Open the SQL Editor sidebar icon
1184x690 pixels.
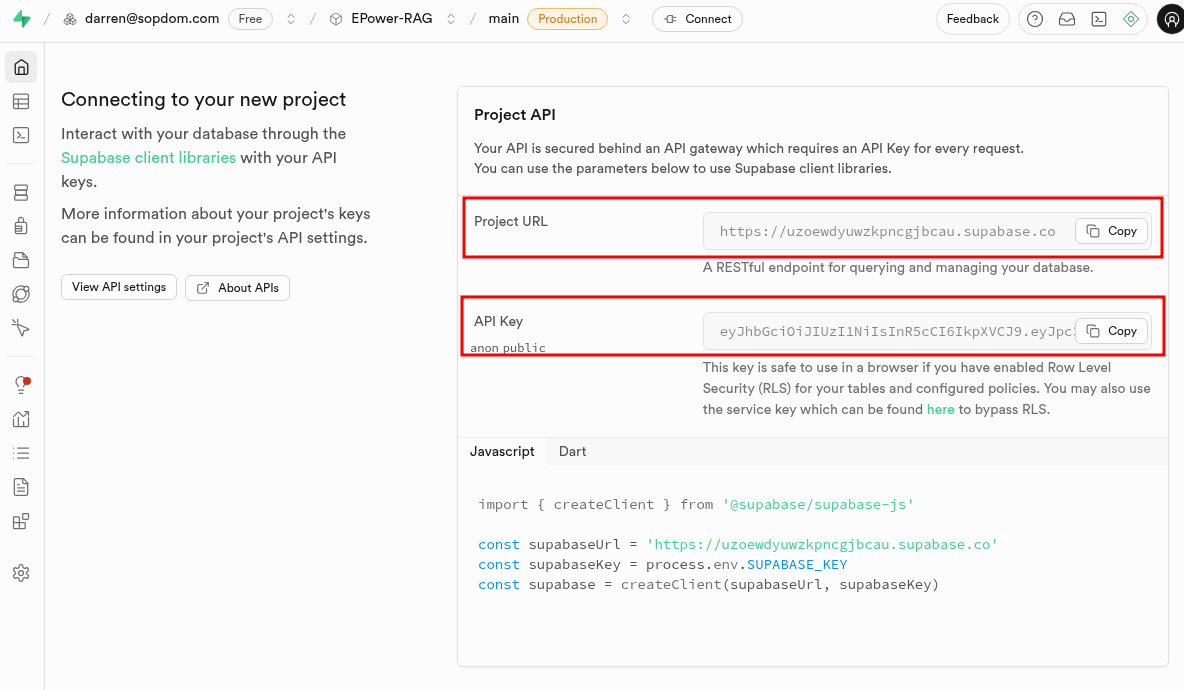click(x=21, y=135)
